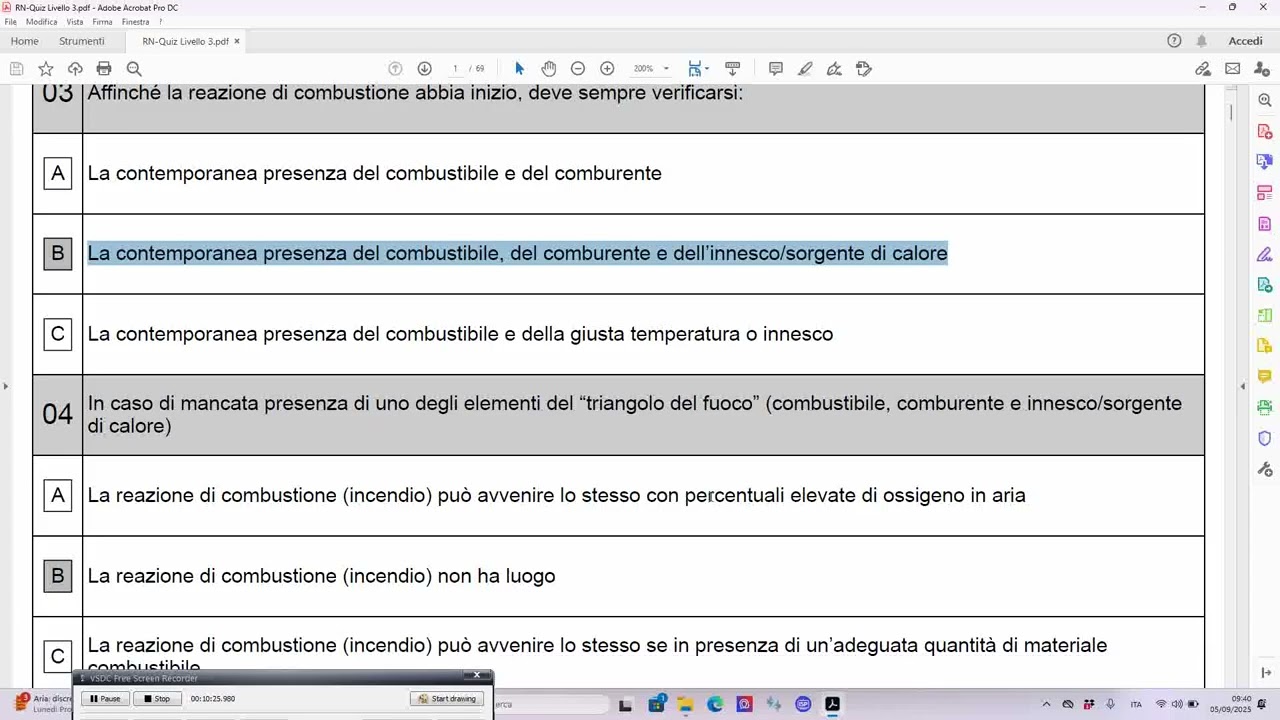Collapse right panel with bottom arrow icon

point(1265,672)
